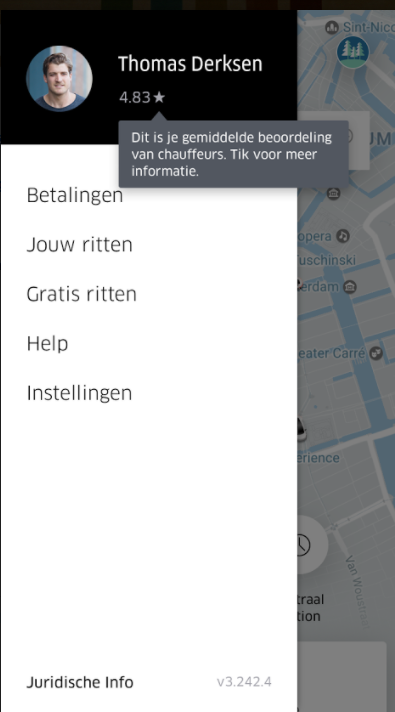The width and height of the screenshot is (395, 712).
Task: Tap the Sint-Nicolaas landmark icon at the top of the map
Action: pyautogui.click(x=332, y=28)
